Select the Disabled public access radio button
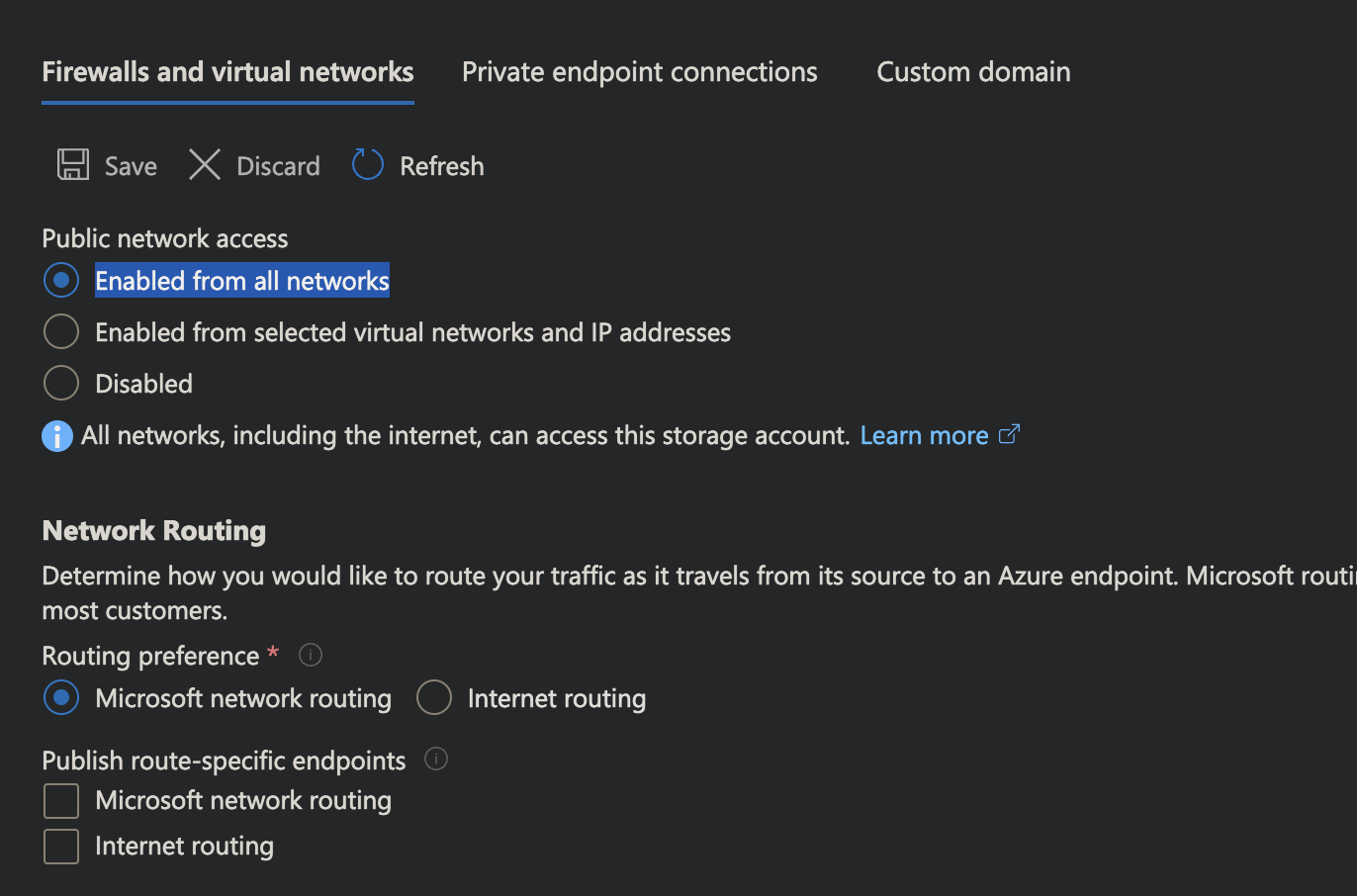1357x896 pixels. point(61,384)
